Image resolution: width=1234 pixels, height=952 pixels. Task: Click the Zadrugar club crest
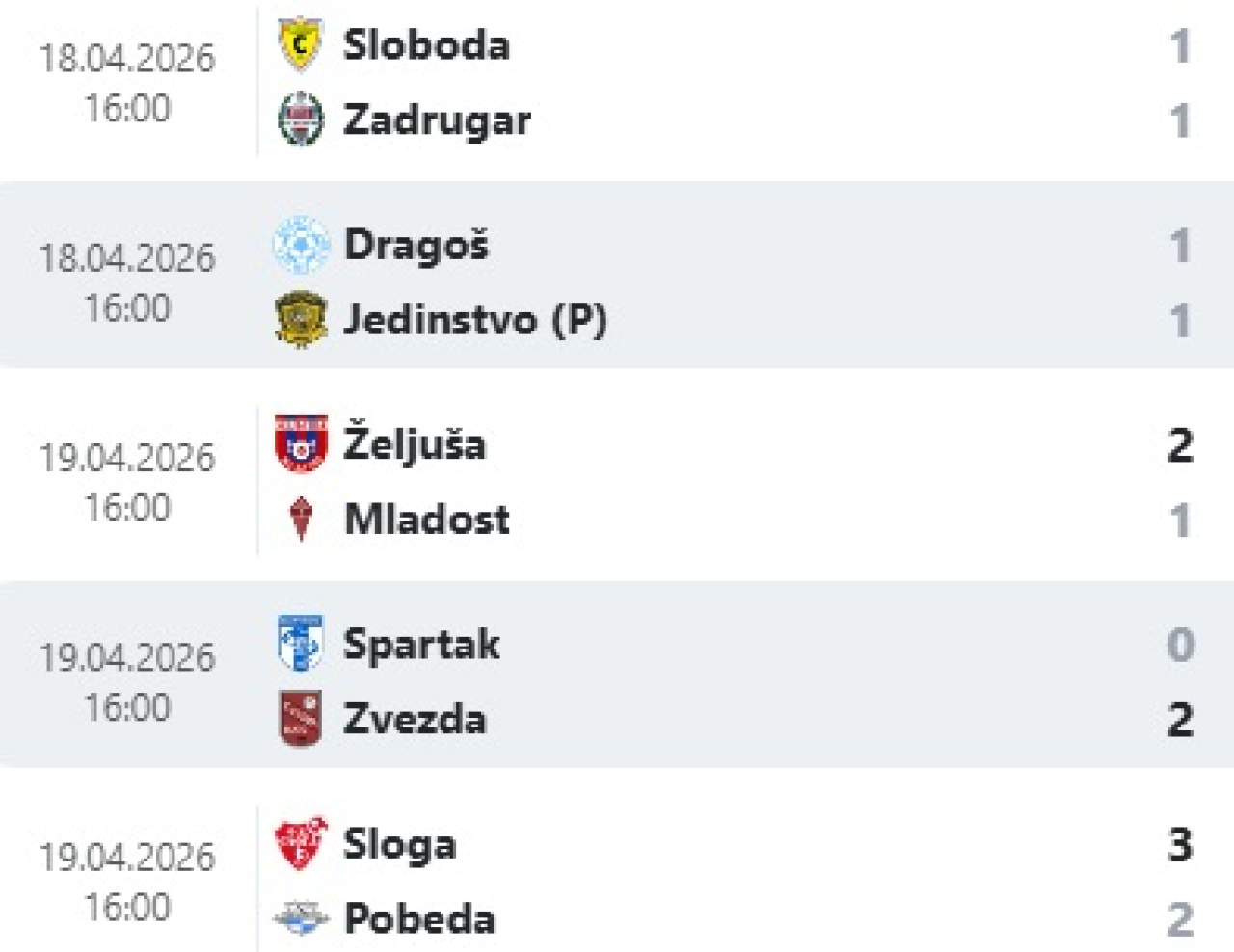(x=300, y=119)
